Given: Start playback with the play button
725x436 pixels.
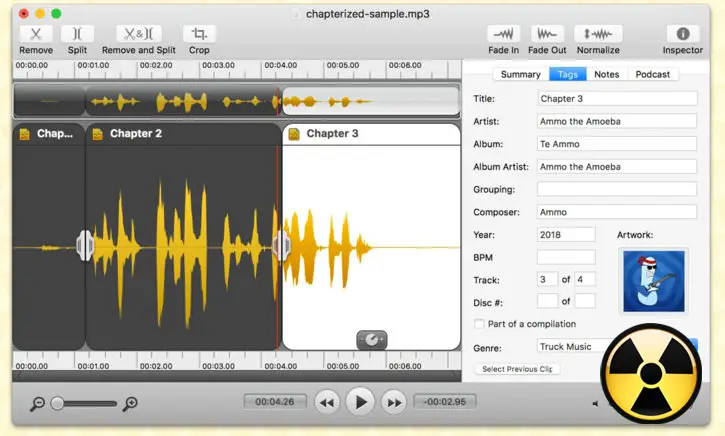Looking at the screenshot, I should tap(360, 402).
